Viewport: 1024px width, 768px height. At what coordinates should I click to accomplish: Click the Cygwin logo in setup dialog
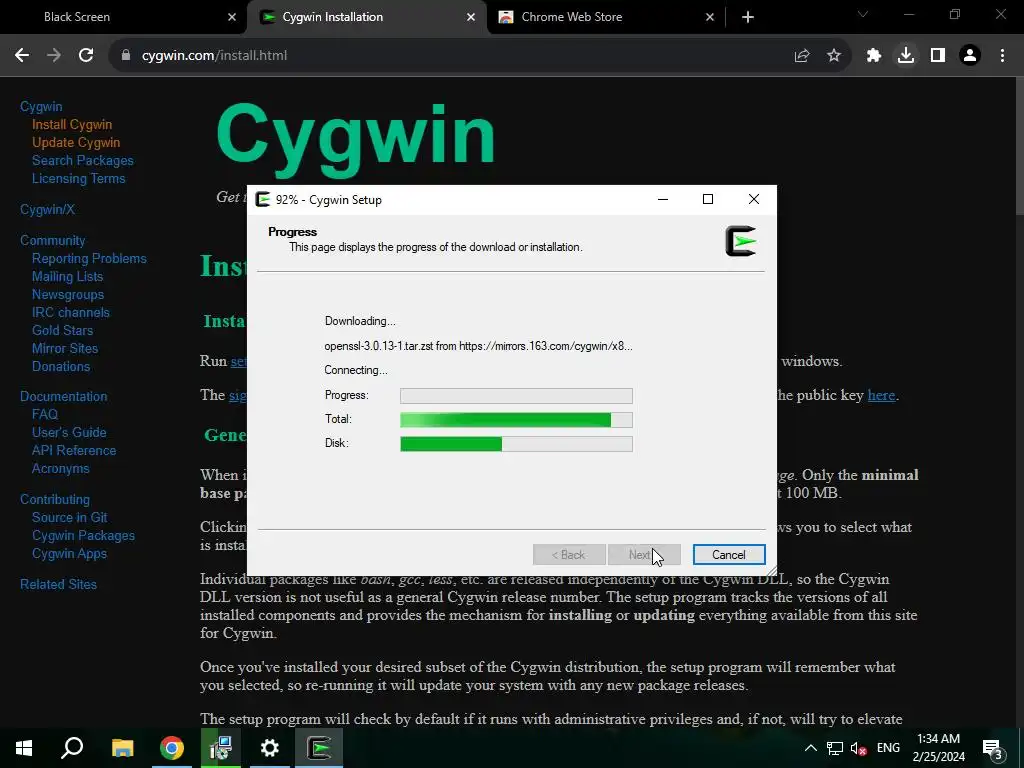click(741, 241)
